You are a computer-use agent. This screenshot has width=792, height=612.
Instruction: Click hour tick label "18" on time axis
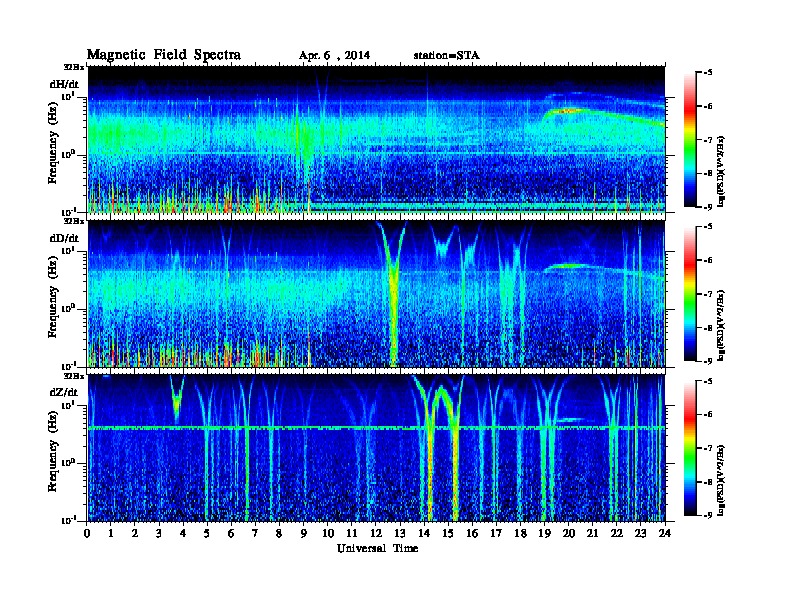(x=521, y=533)
